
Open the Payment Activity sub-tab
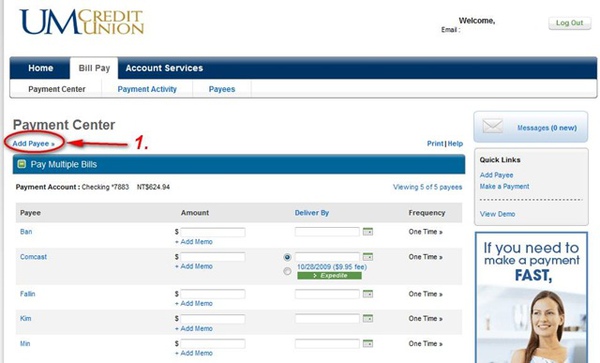(147, 89)
